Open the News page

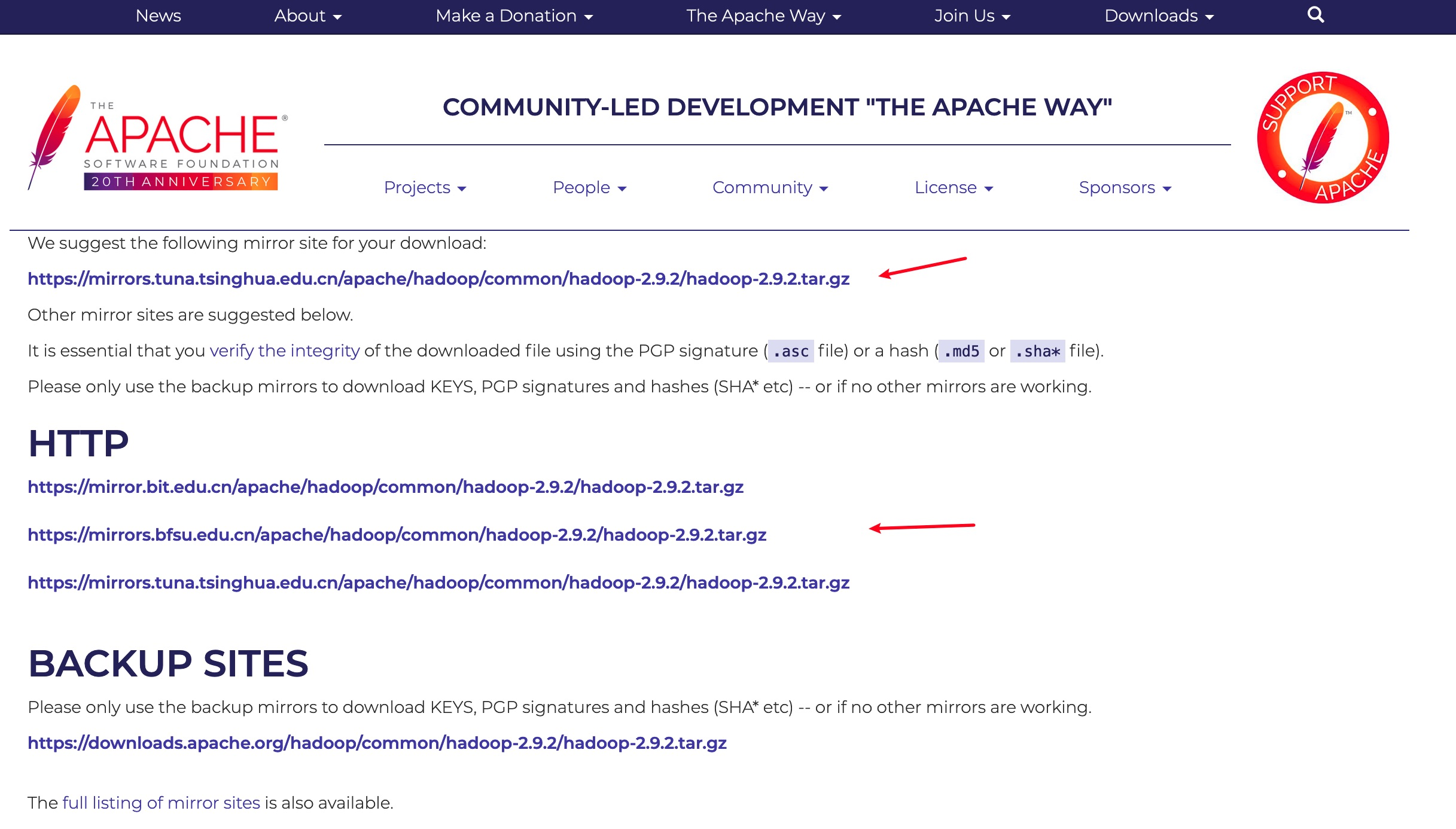(x=158, y=16)
